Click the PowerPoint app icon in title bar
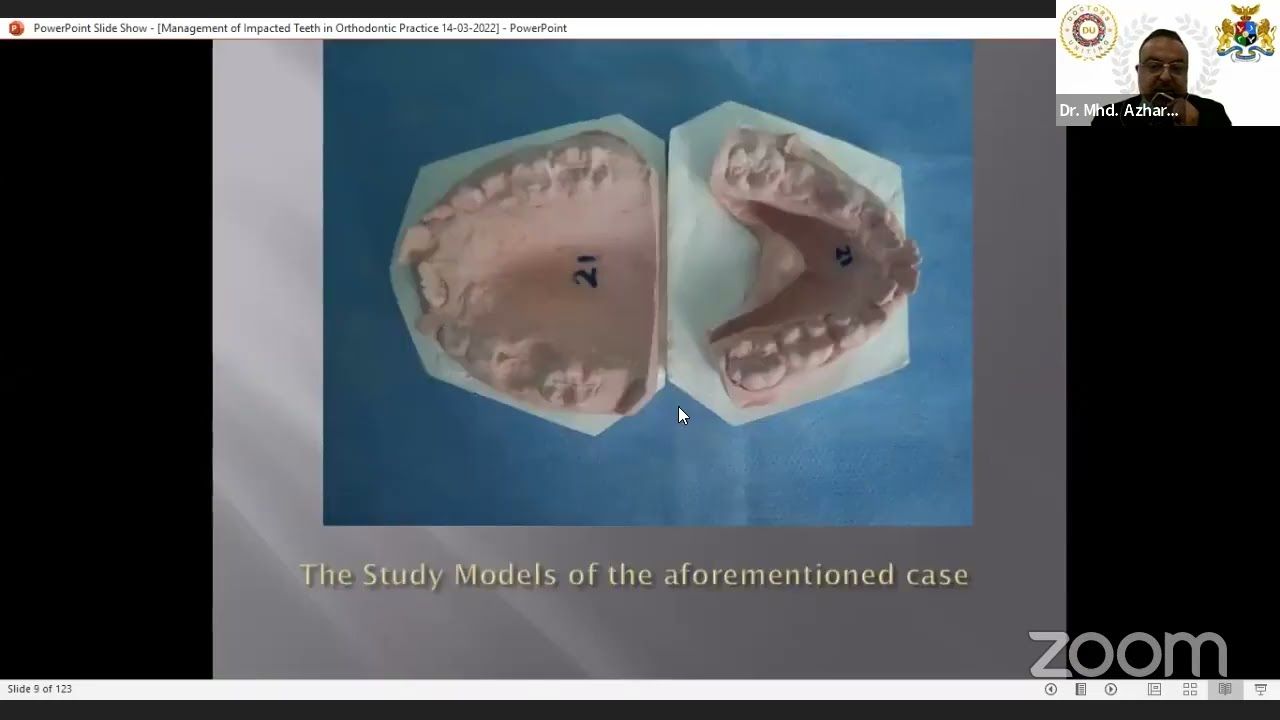The image size is (1280, 720). point(16,28)
